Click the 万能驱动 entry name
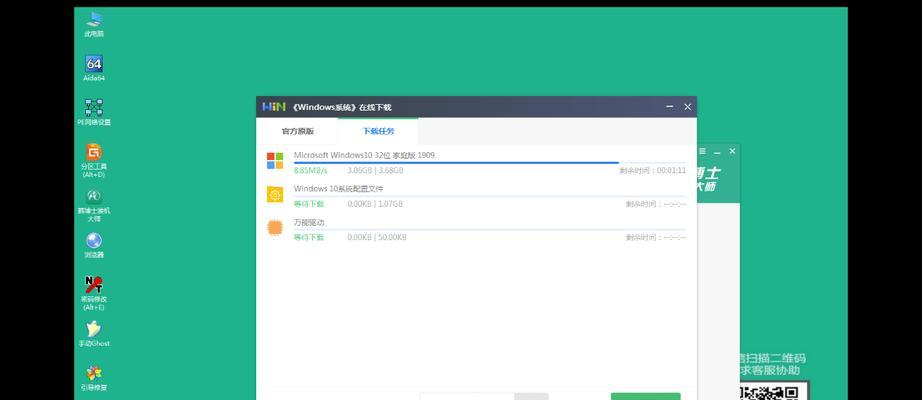Image resolution: width=922 pixels, height=400 pixels. click(309, 222)
